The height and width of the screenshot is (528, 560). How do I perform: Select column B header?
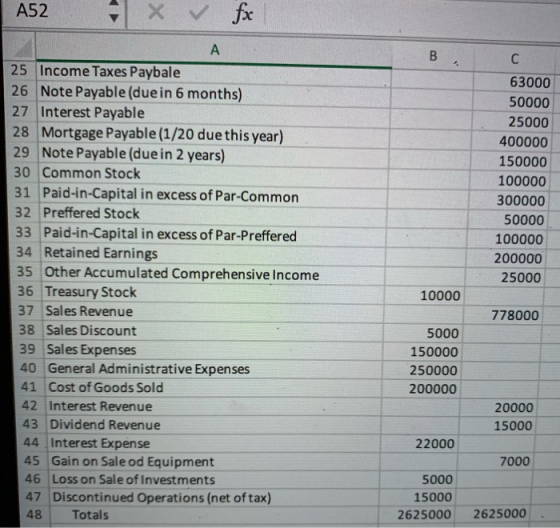pos(433,56)
